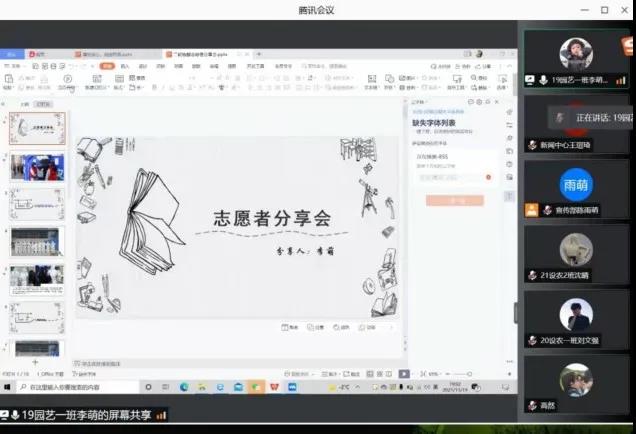The height and width of the screenshot is (434, 636).
Task: Start slideshow from the status bar play button
Action: 404,373
